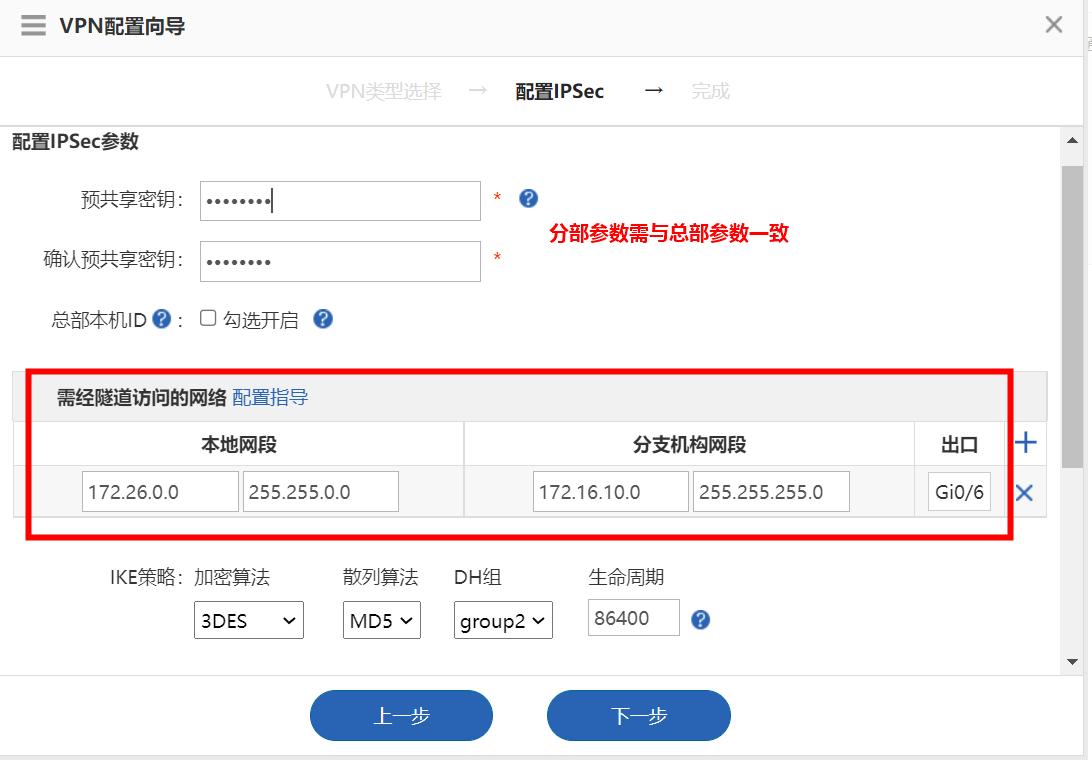Open the hamburger navigation menu
1092x766 pixels.
pos(33,25)
